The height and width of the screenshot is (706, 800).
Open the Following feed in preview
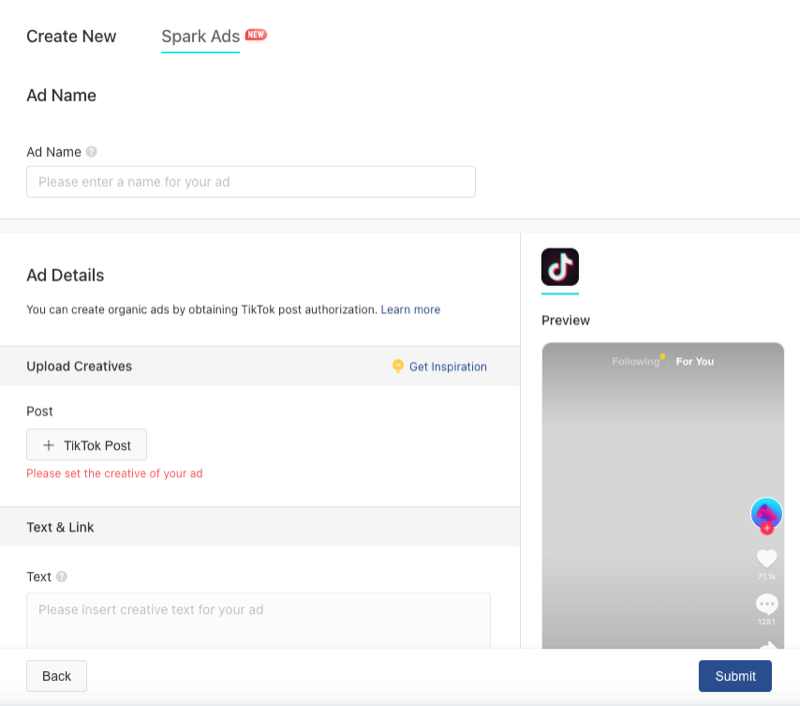[x=636, y=362]
